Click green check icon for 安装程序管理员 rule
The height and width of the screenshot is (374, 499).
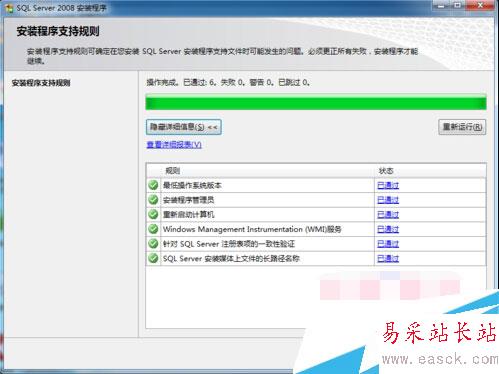tap(153, 200)
